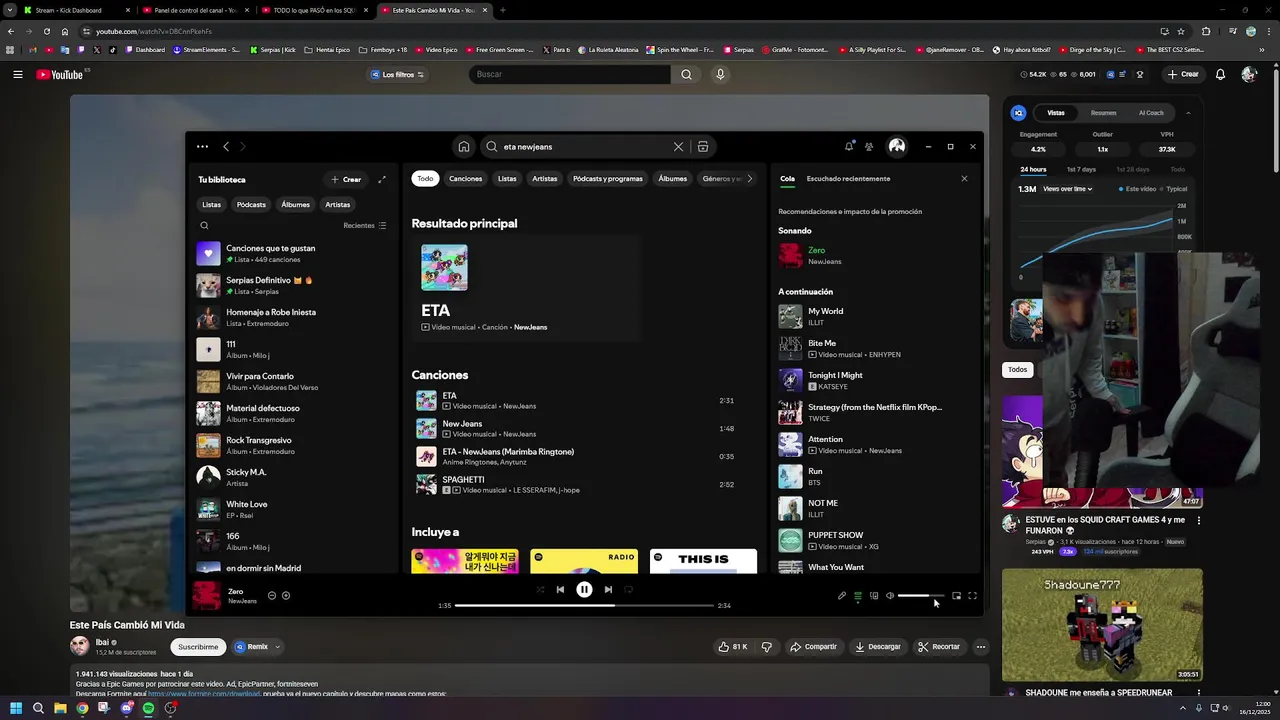This screenshot has height=720, width=1280.
Task: Toggle the Spotify queue button
Action: click(858, 596)
